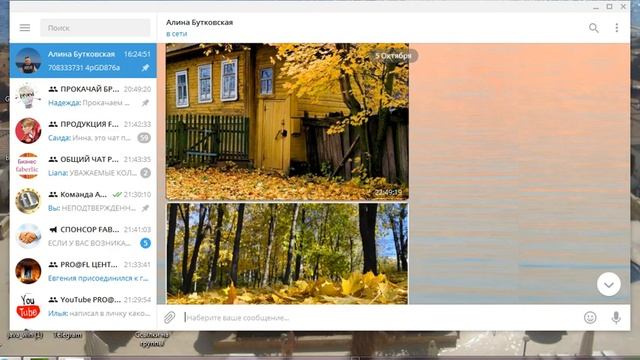Click pin icon on ПРОКАЧАЙ БР... chat

click(145, 103)
